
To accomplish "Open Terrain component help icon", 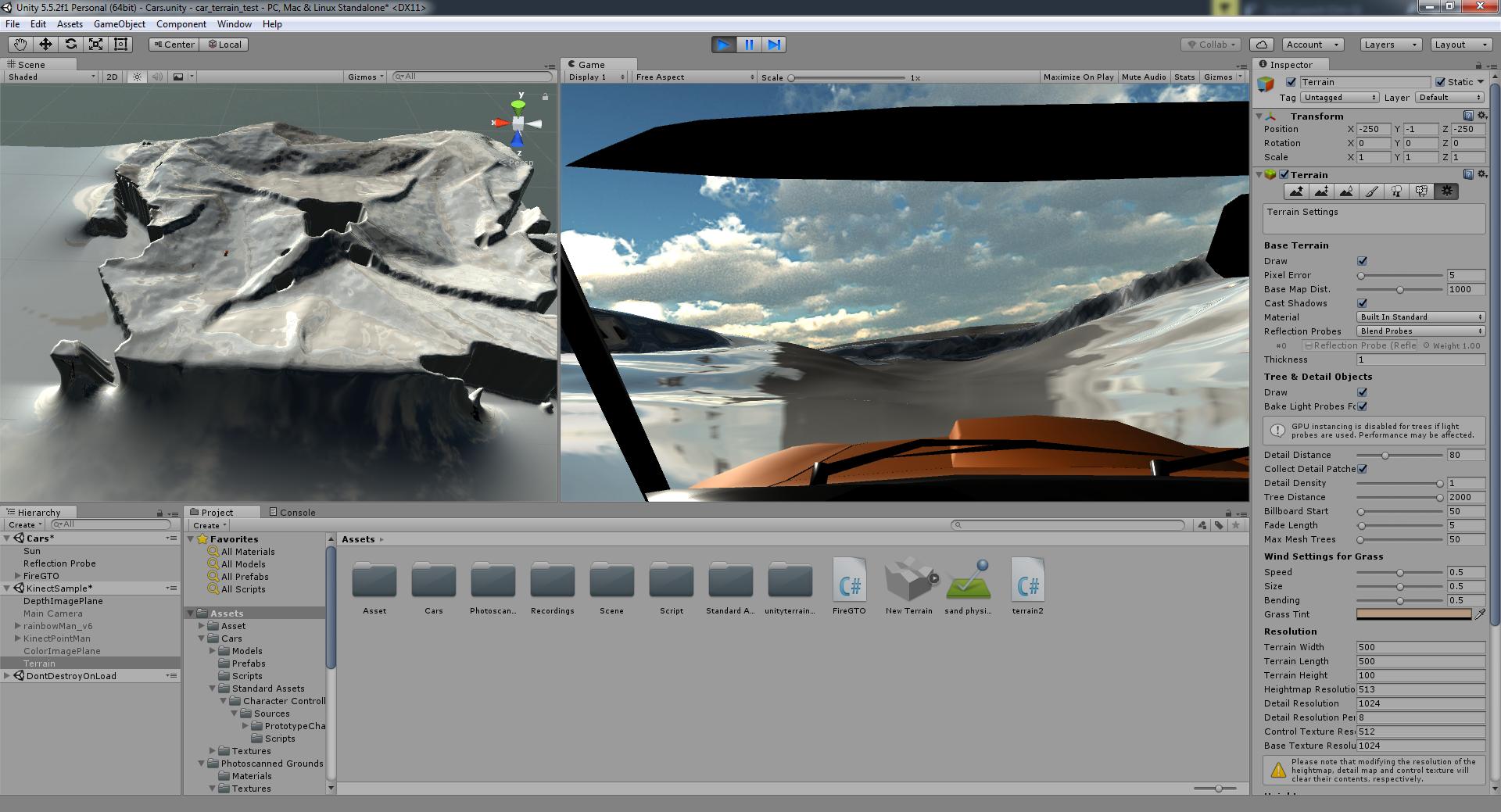I will click(x=1468, y=174).
